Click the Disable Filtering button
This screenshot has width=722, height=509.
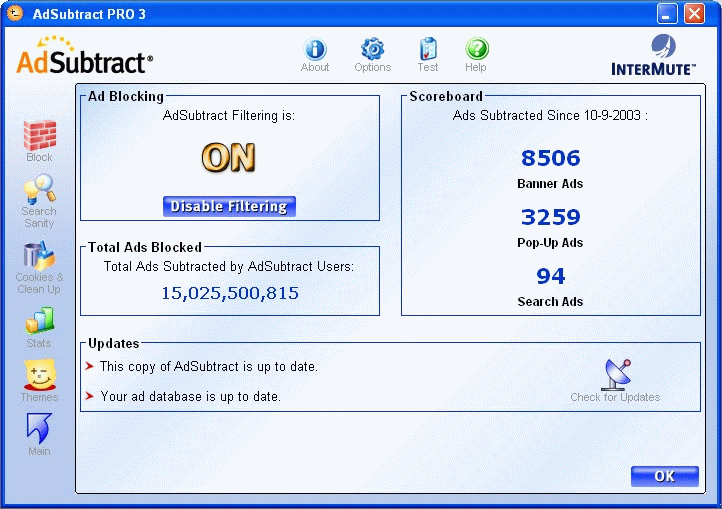coord(229,206)
